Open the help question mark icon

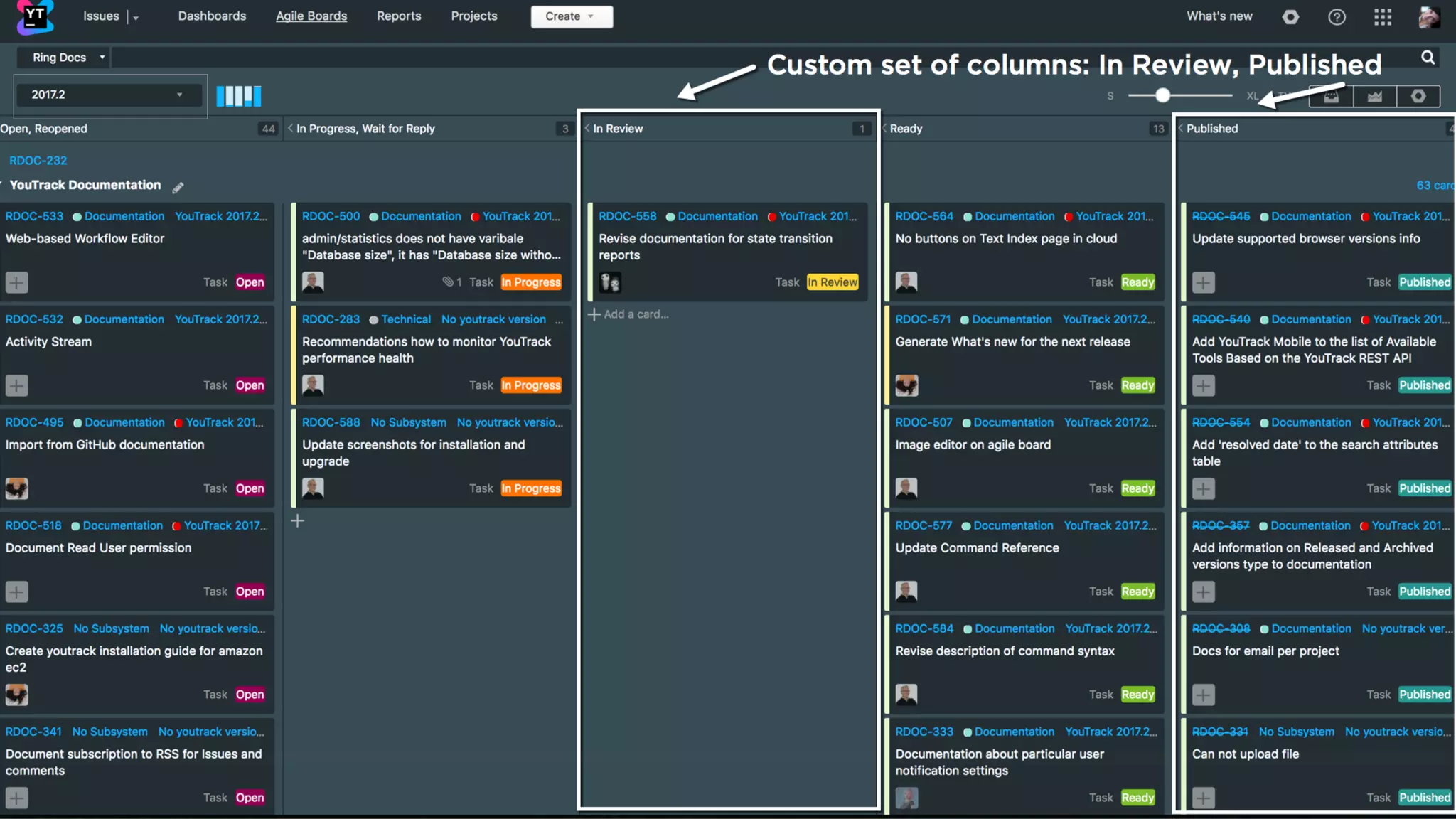pos(1337,17)
